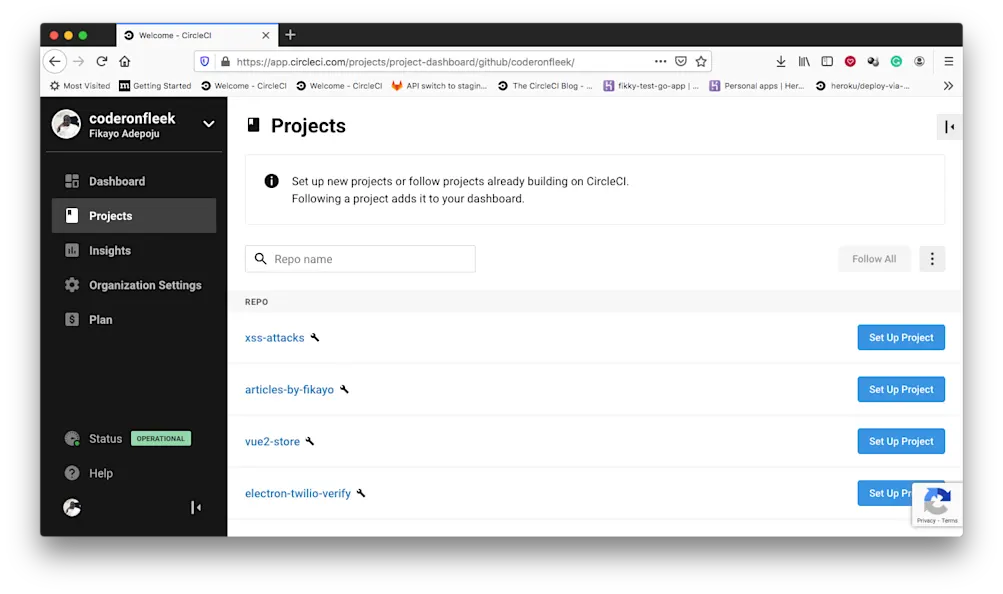
Task: Open the browser Downloads icon
Action: [x=780, y=61]
